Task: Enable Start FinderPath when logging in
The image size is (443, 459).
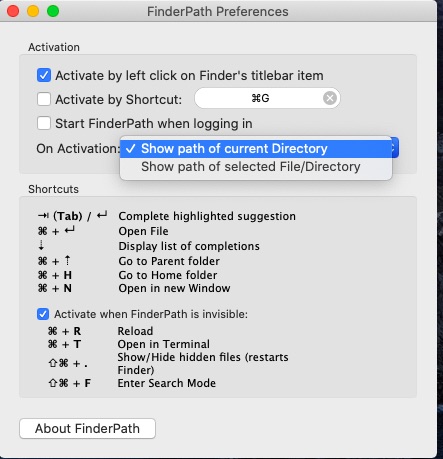Action: pyautogui.click(x=44, y=123)
